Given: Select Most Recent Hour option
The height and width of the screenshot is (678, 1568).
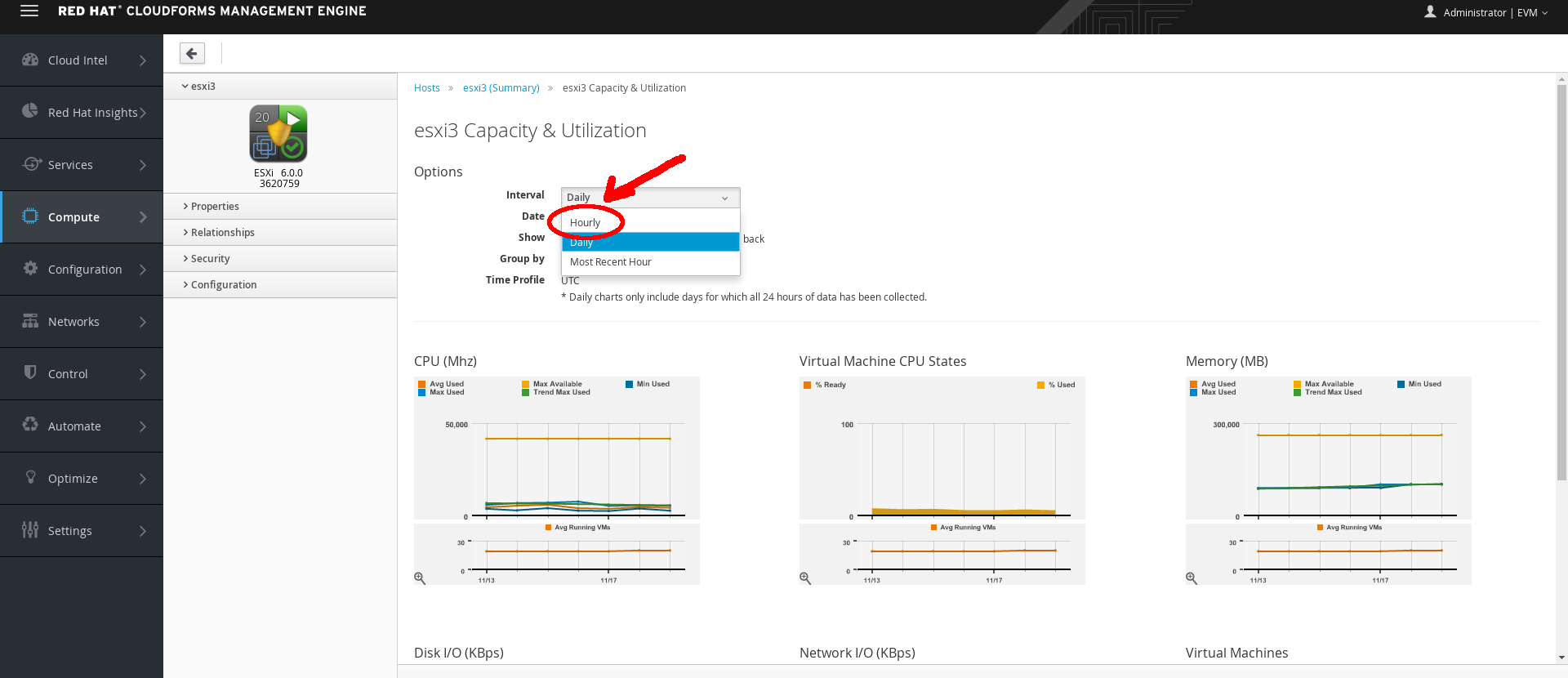Looking at the screenshot, I should click(x=650, y=261).
